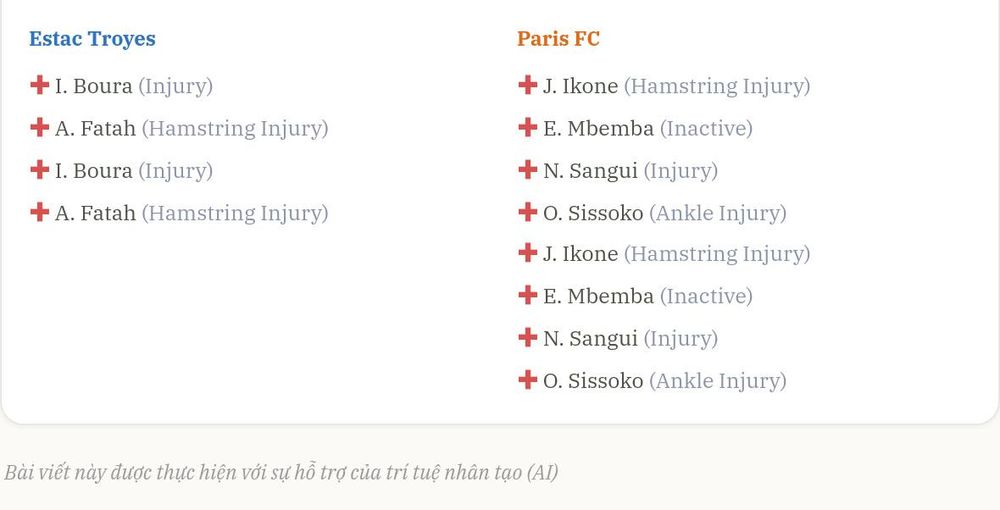Select the first J. Ikone player name
This screenshot has width=1000, height=510.
click(x=580, y=85)
